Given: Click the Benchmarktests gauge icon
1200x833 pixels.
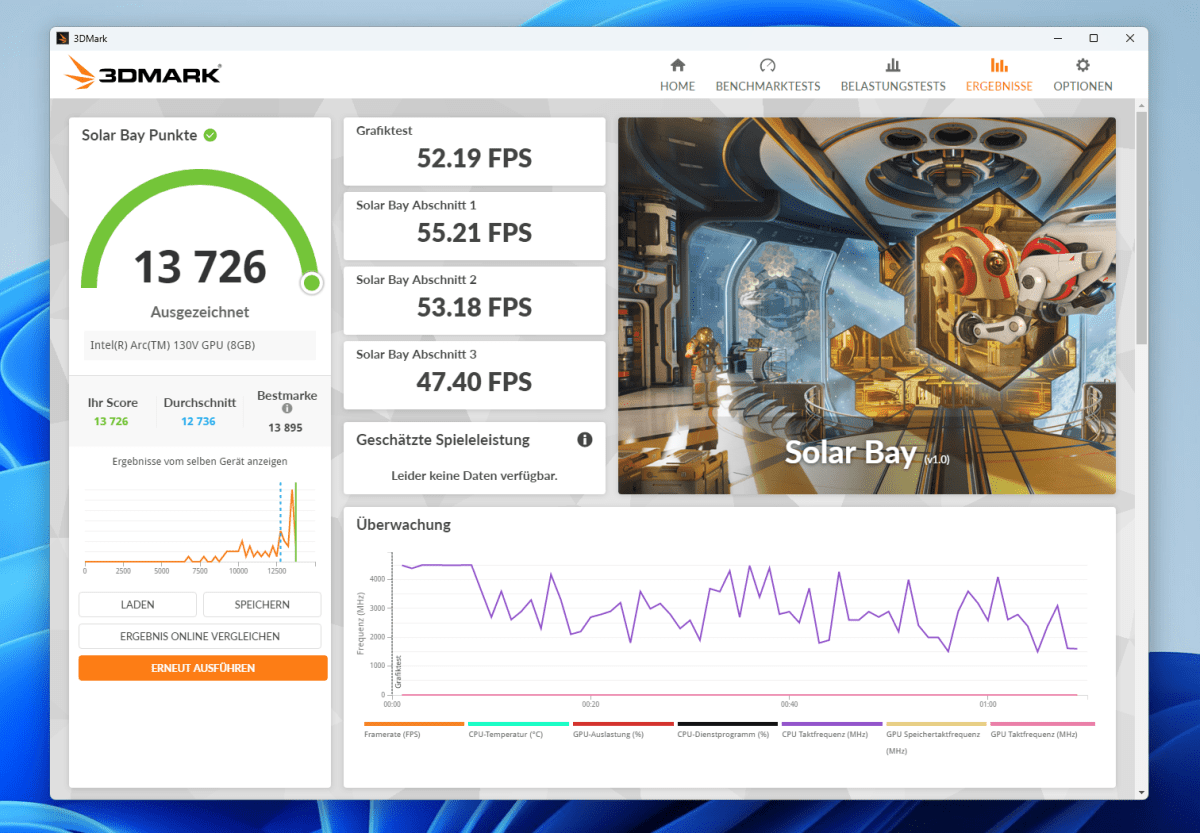Looking at the screenshot, I should tap(767, 65).
